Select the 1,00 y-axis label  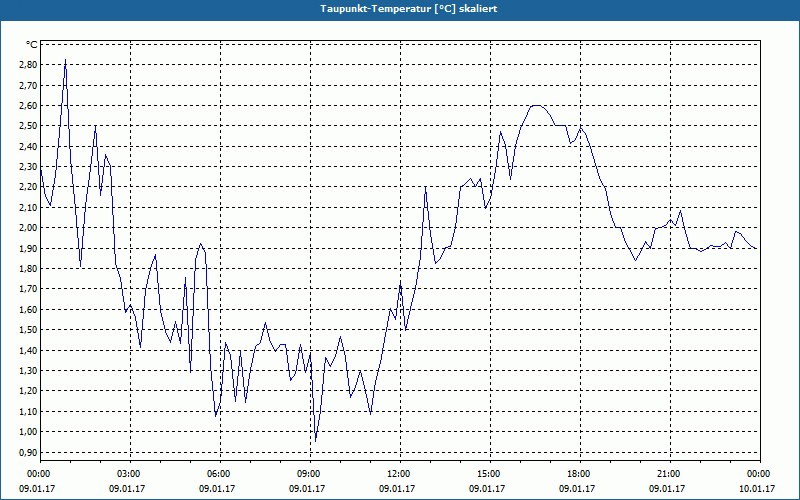tap(29, 432)
